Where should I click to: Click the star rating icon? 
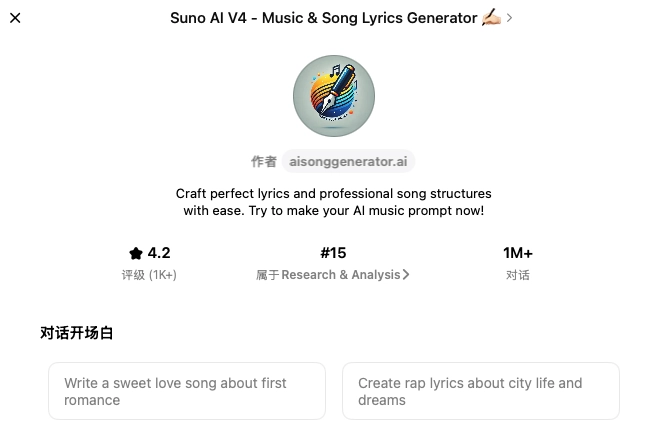pos(136,254)
